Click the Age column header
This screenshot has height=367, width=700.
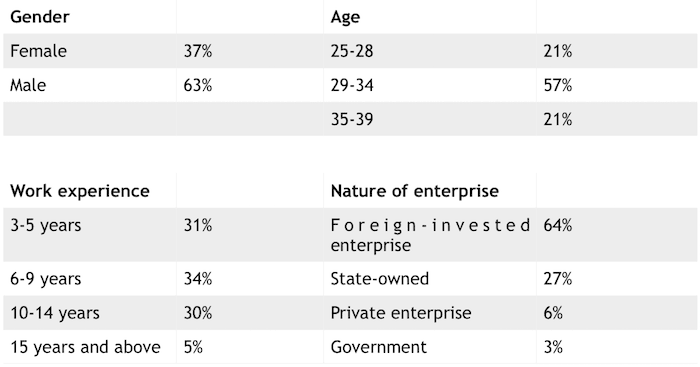(345, 17)
